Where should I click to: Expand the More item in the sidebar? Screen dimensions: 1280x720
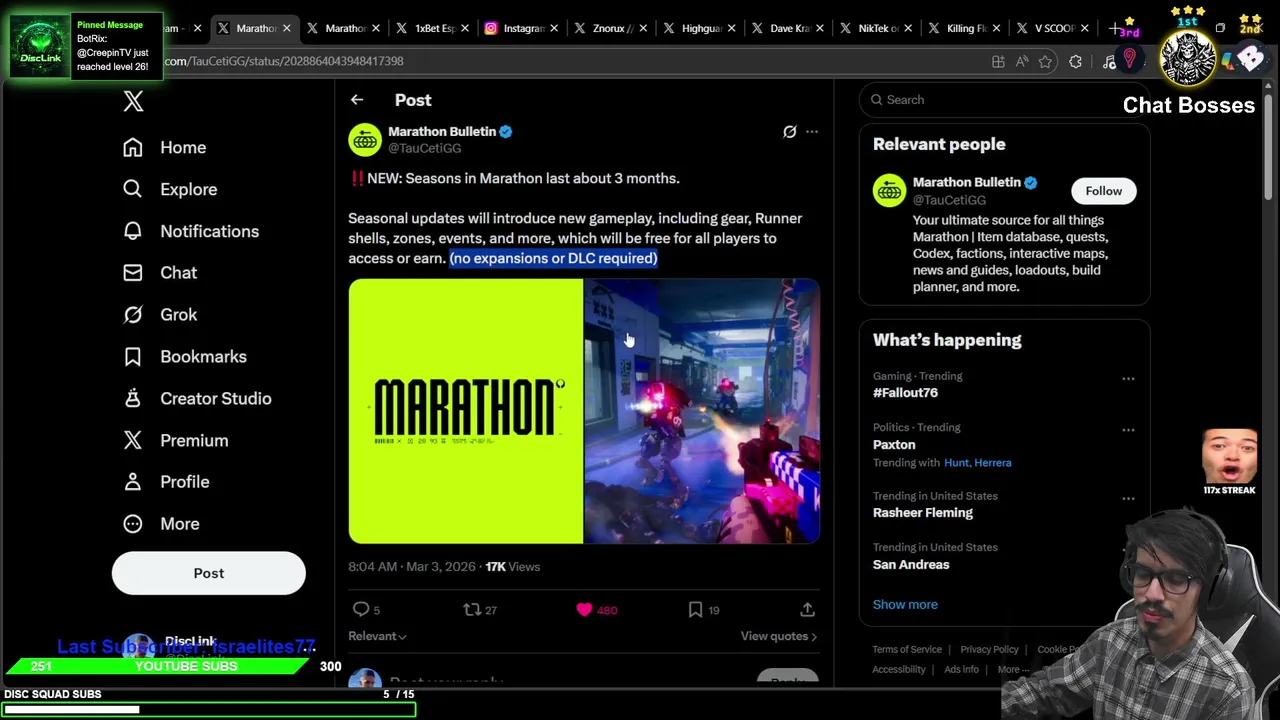click(160, 524)
